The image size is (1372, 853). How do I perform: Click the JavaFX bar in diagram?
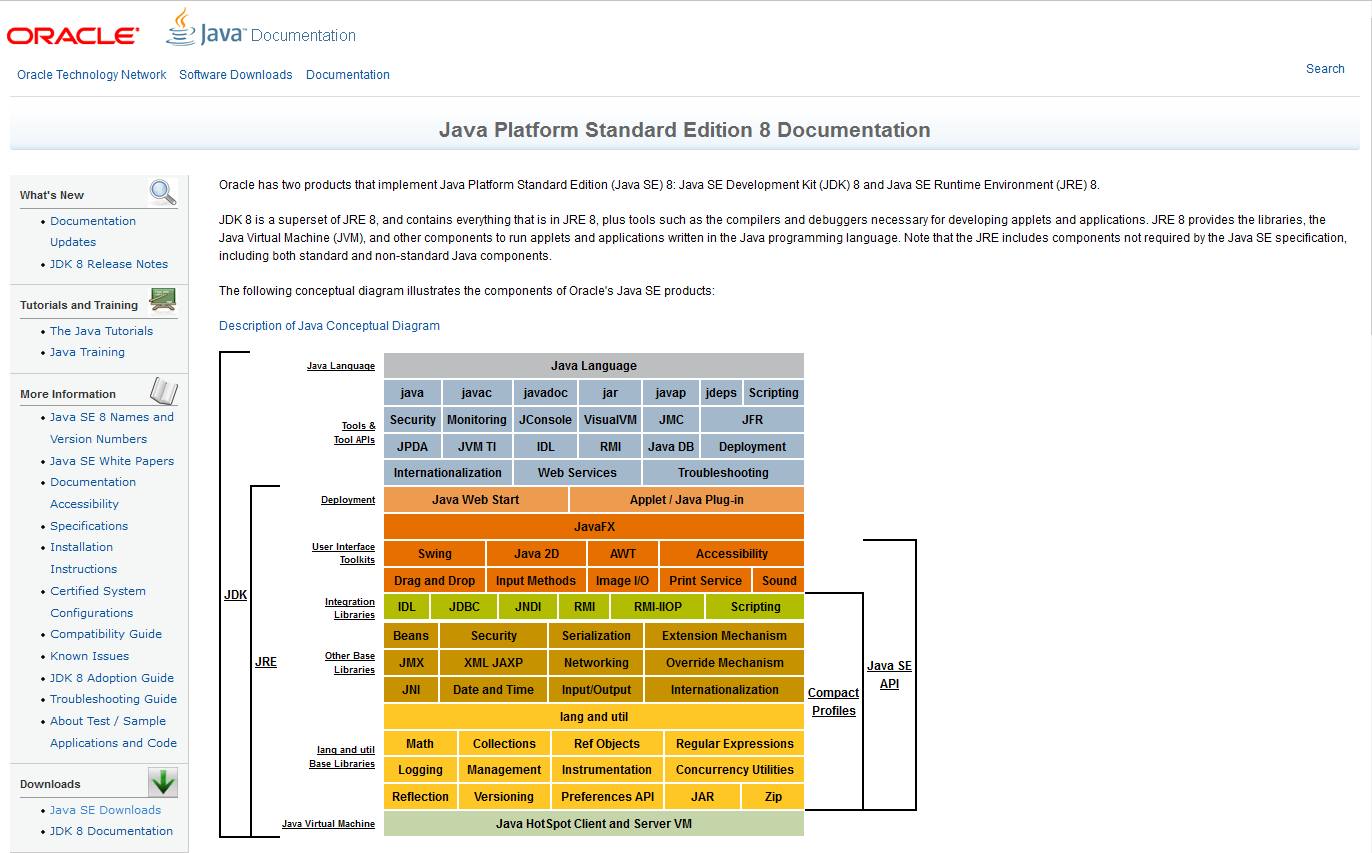pos(594,526)
